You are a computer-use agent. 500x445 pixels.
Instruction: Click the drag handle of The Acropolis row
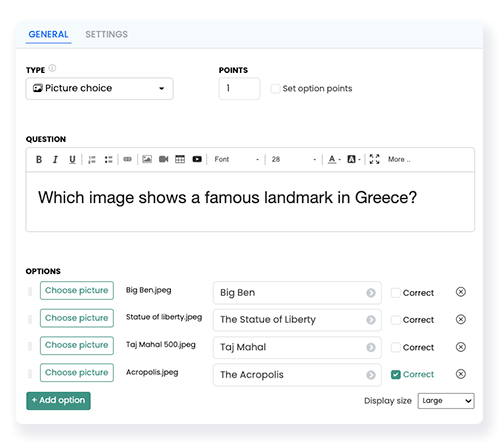click(x=30, y=374)
